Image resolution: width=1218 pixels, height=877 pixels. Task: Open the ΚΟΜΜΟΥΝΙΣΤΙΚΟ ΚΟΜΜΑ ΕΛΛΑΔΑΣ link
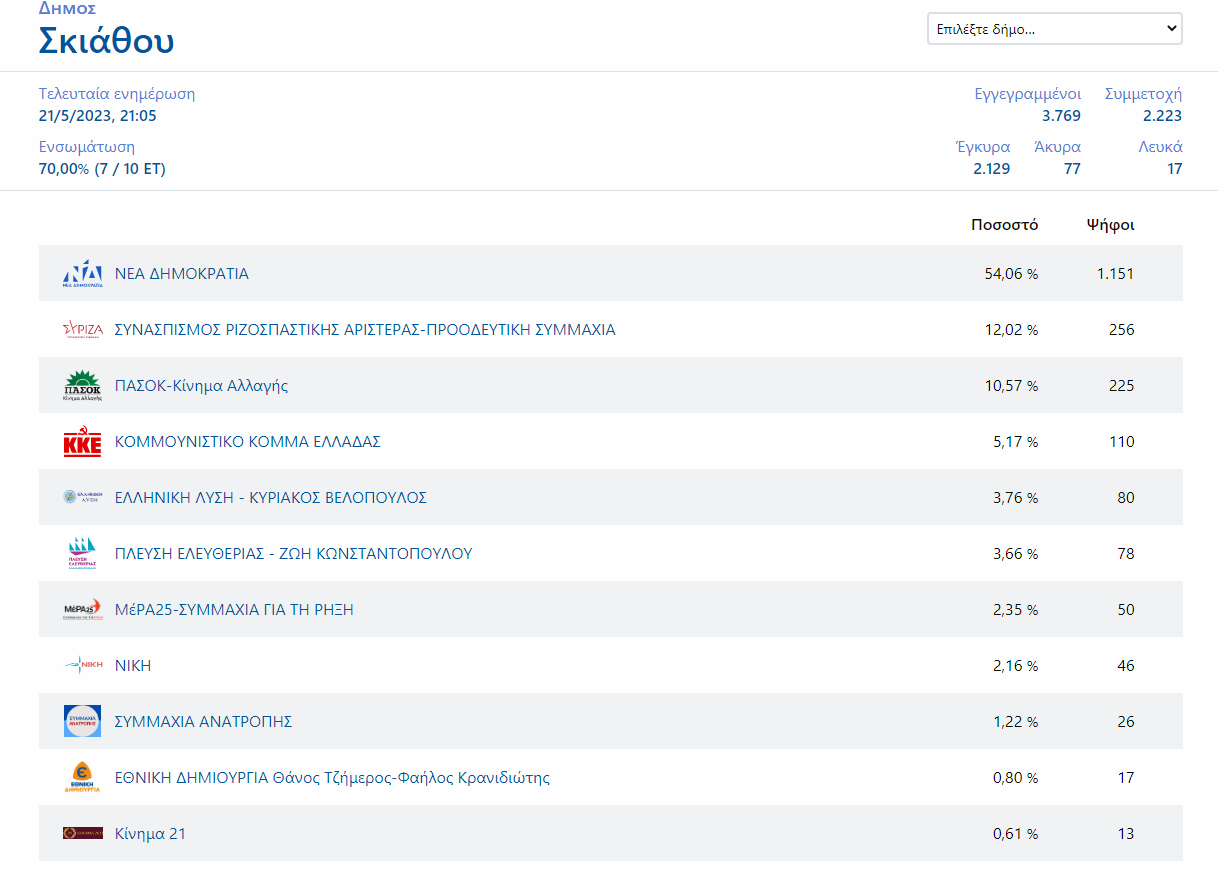(x=248, y=442)
